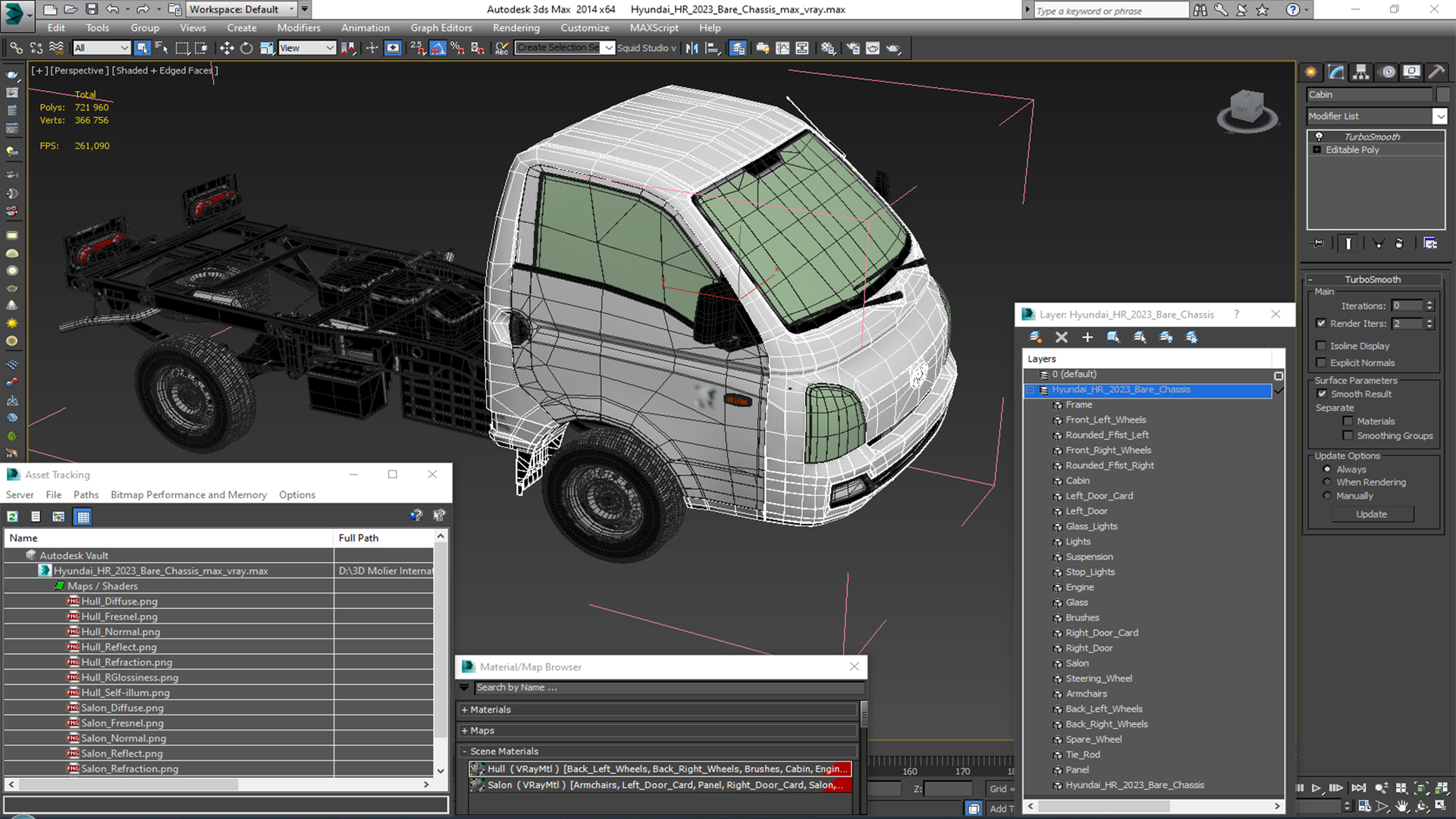Activate the Rotate tool in toolbar

pos(246,48)
